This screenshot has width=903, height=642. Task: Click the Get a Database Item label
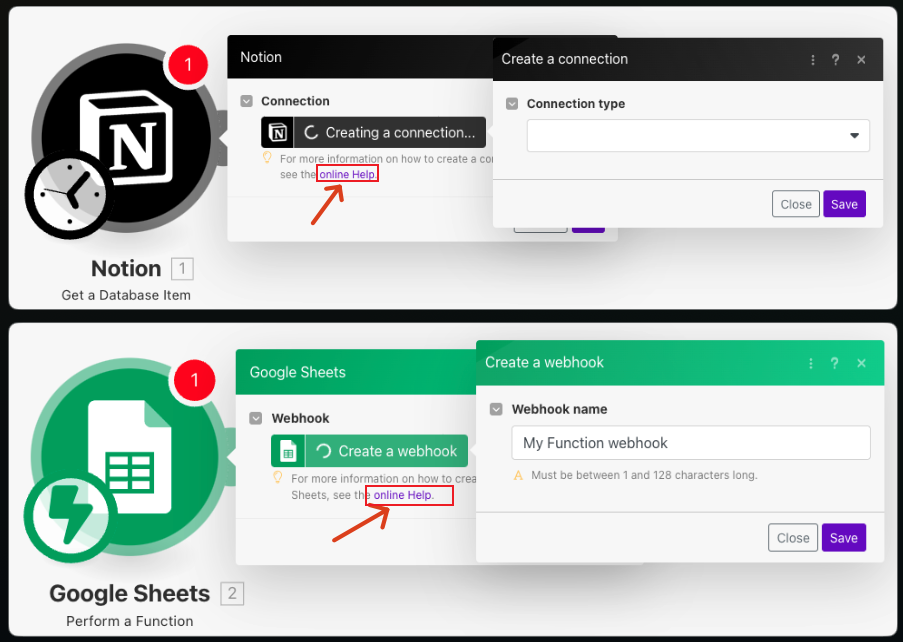pyautogui.click(x=126, y=295)
